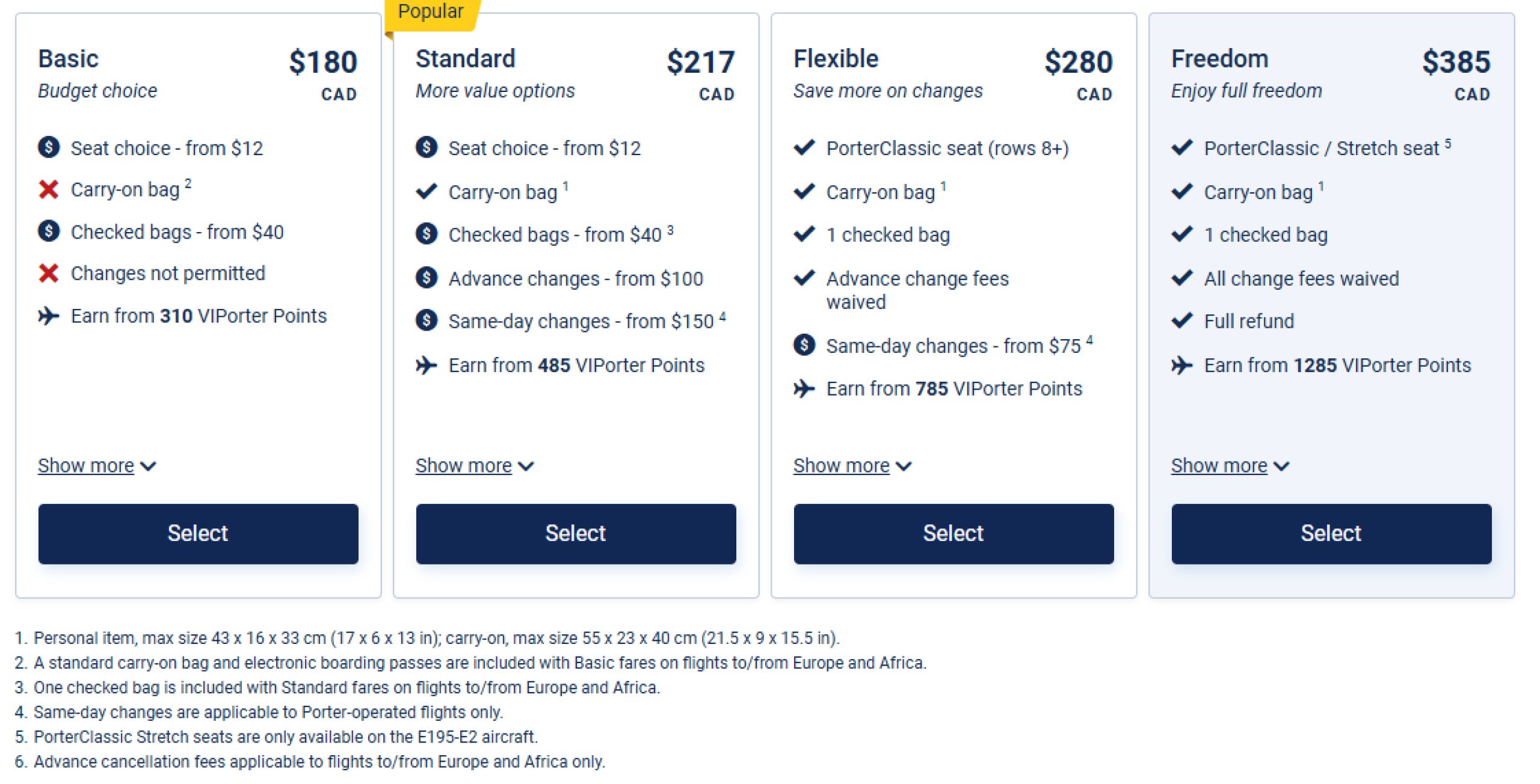This screenshot has width=1540, height=784.
Task: Select the Flexible $280 fare
Action: [x=953, y=533]
